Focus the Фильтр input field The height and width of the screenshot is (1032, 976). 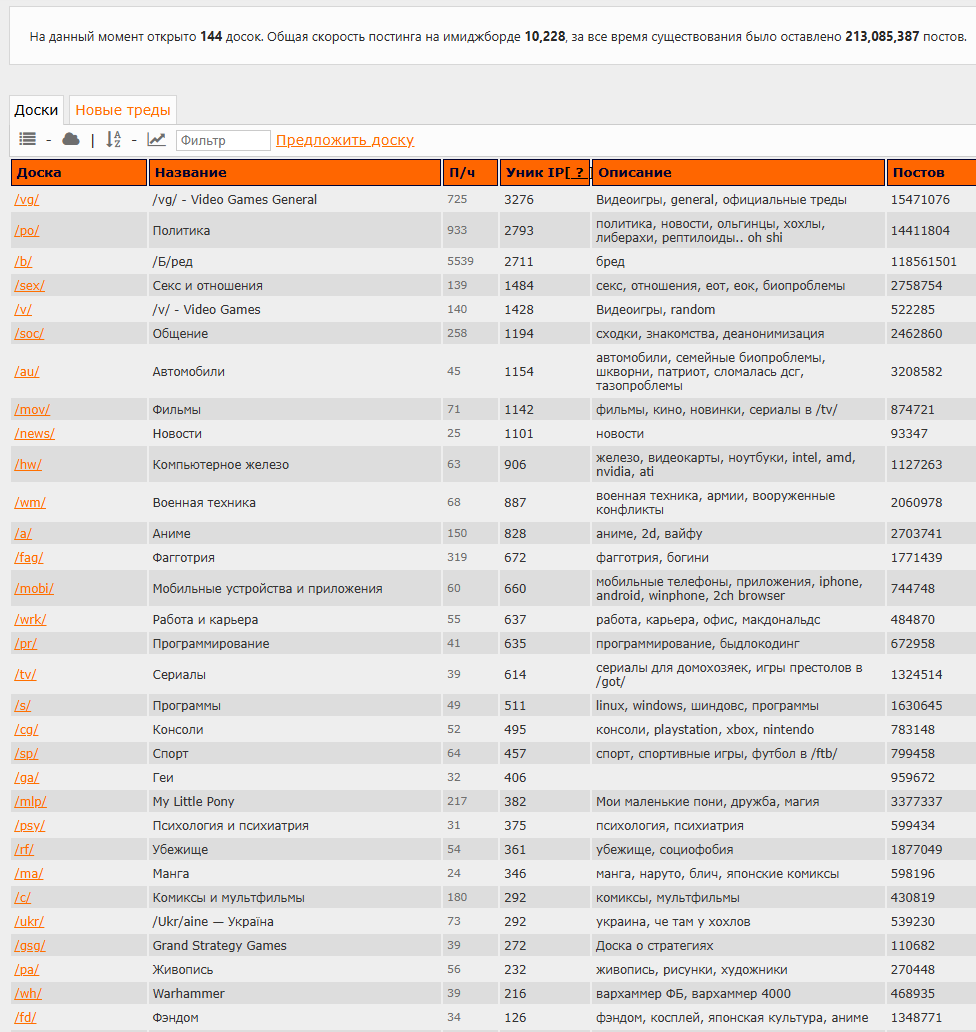(x=223, y=140)
